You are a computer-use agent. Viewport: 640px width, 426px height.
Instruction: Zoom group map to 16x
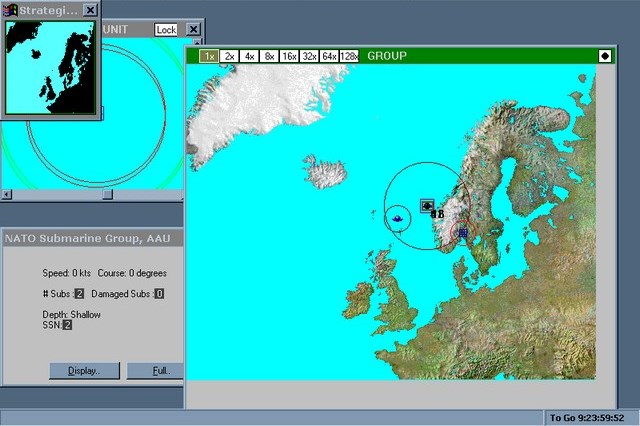click(x=289, y=56)
